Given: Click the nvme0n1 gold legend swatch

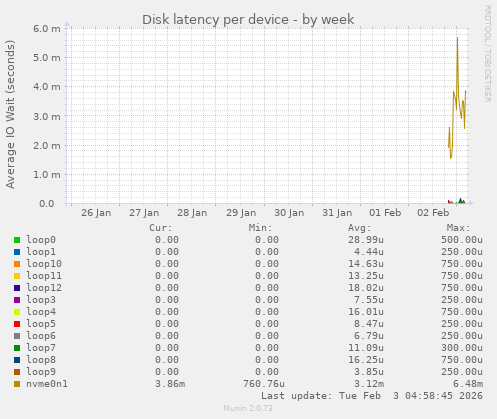Looking at the screenshot, I should point(17,384).
